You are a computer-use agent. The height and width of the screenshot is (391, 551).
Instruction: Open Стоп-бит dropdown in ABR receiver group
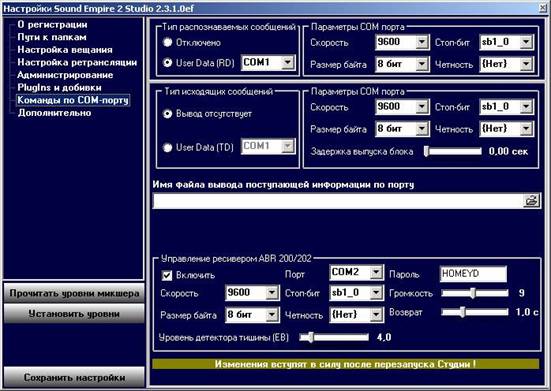pos(376,293)
